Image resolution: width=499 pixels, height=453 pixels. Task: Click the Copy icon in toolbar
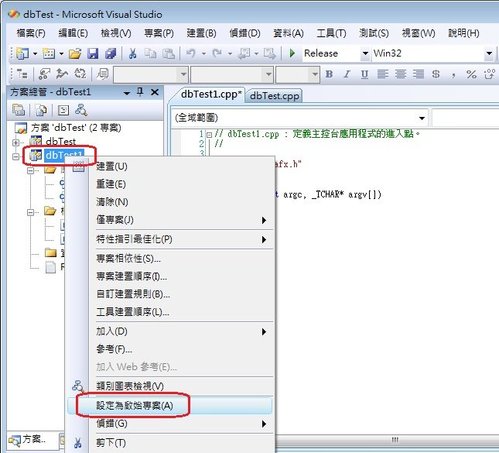coord(150,53)
